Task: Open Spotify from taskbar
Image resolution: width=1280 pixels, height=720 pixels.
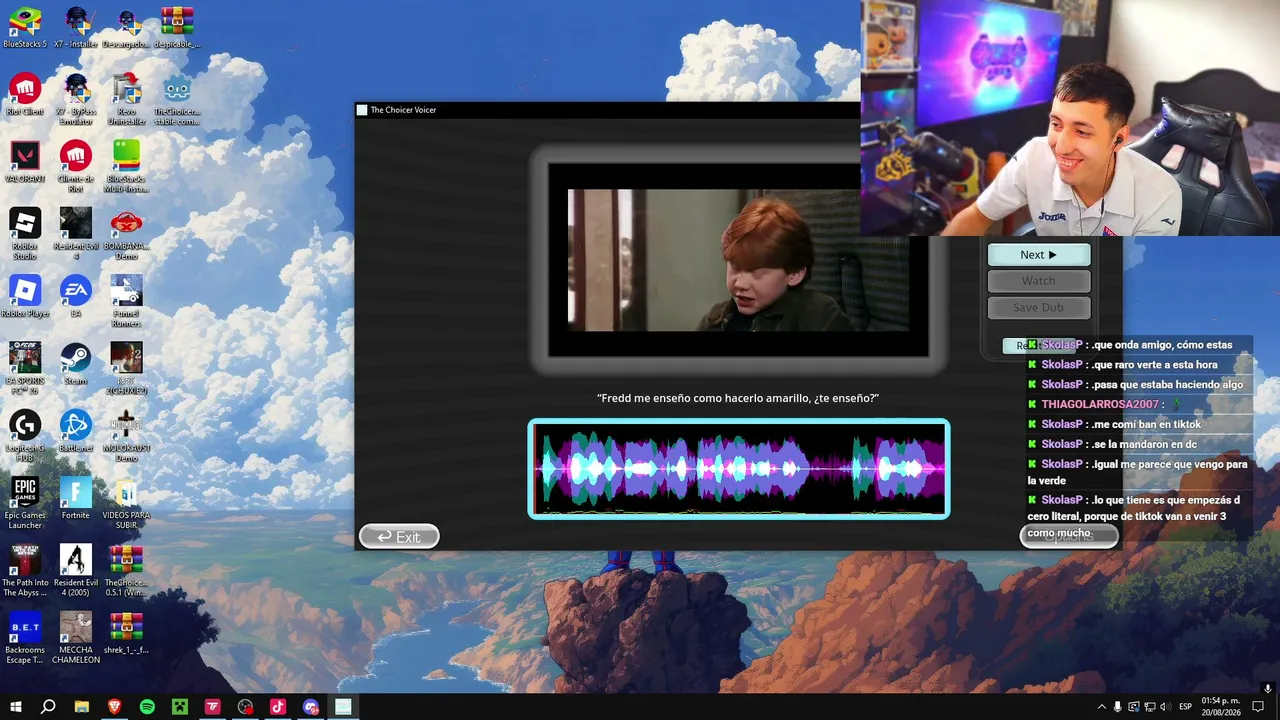Action: point(147,707)
